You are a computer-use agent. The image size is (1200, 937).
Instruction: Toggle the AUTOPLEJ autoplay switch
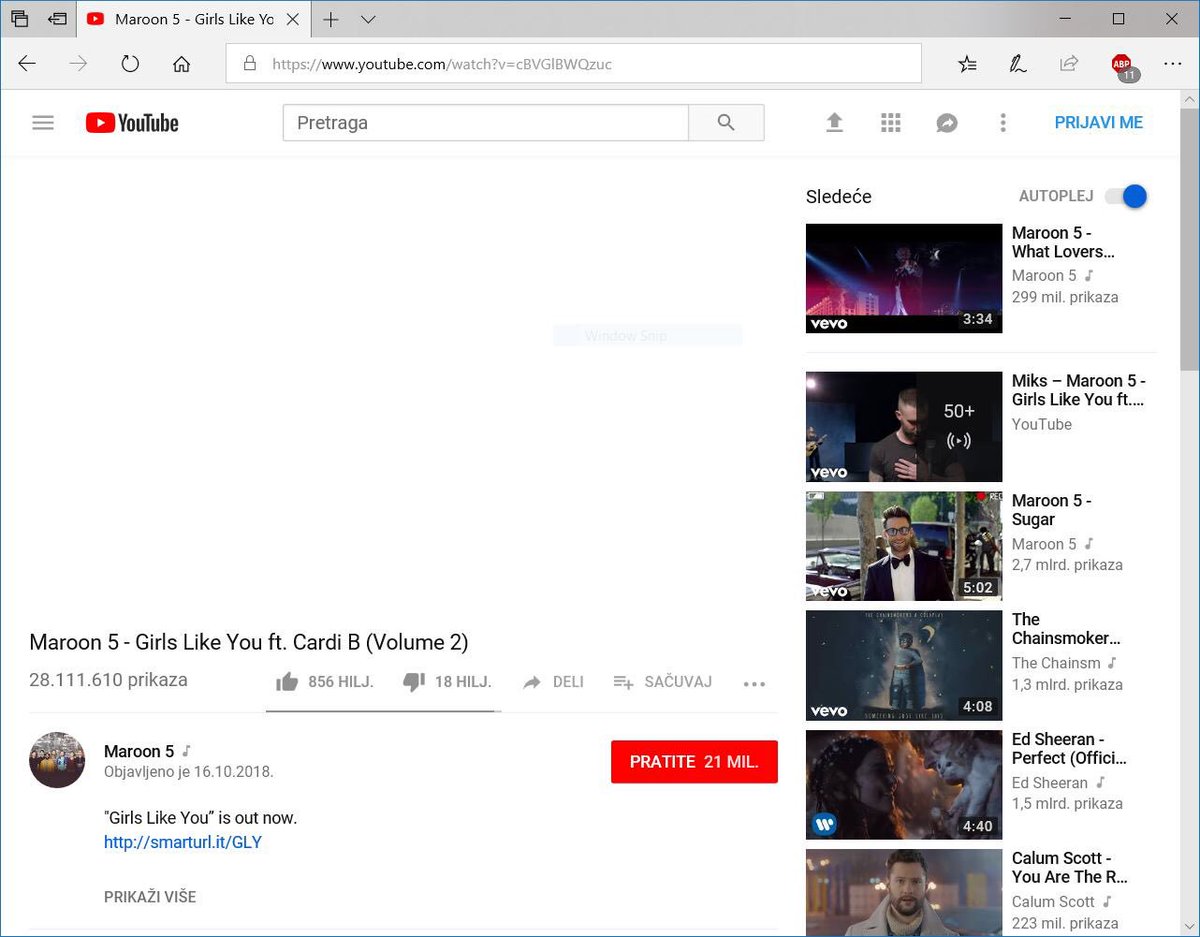(x=1126, y=197)
